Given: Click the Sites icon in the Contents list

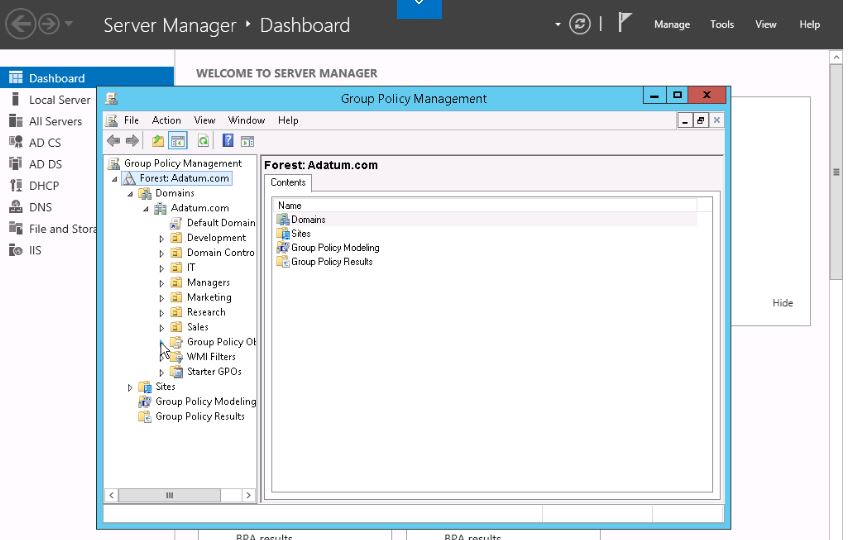Looking at the screenshot, I should click(x=283, y=234).
